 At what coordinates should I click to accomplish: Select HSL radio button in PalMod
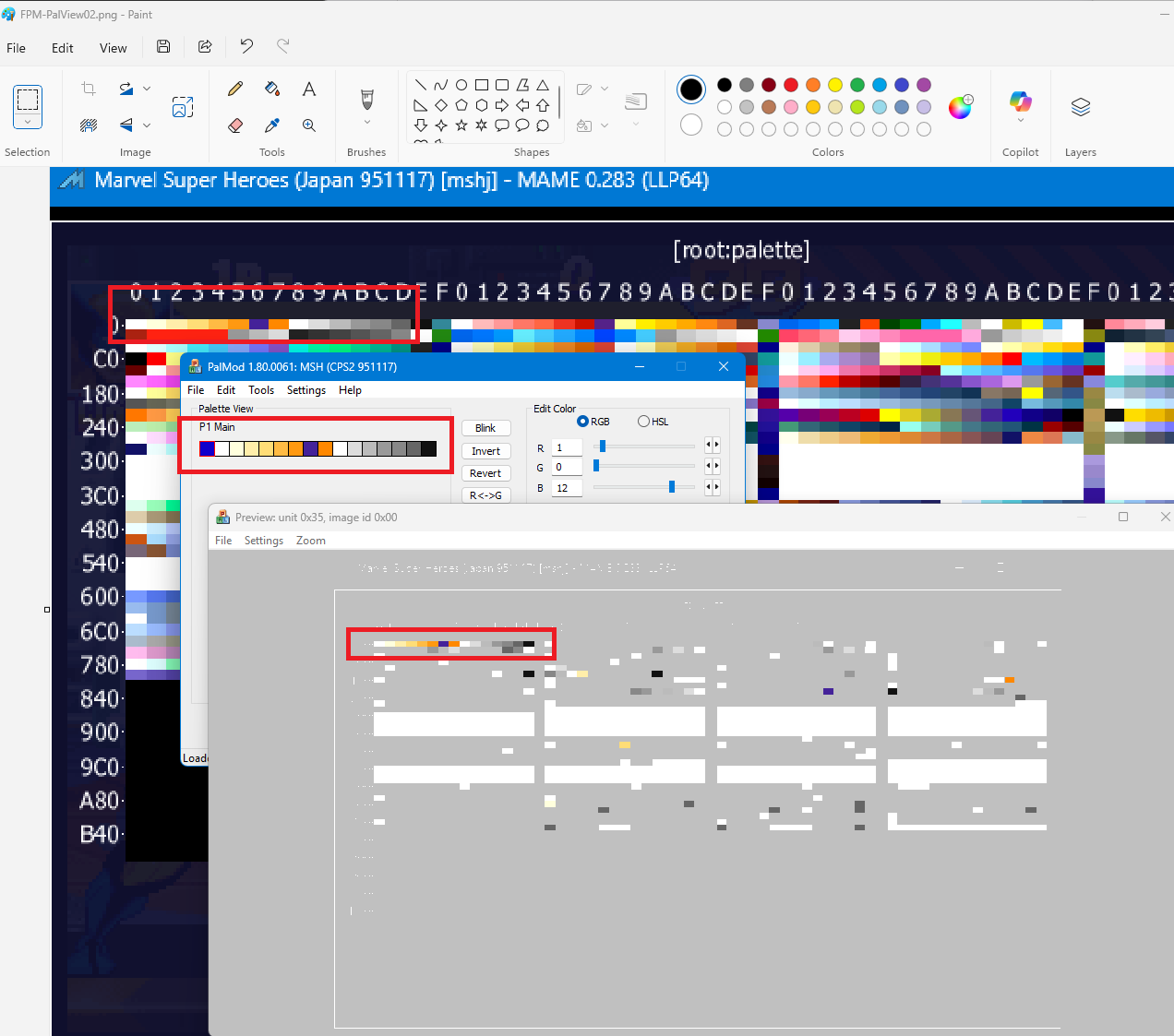tap(644, 422)
